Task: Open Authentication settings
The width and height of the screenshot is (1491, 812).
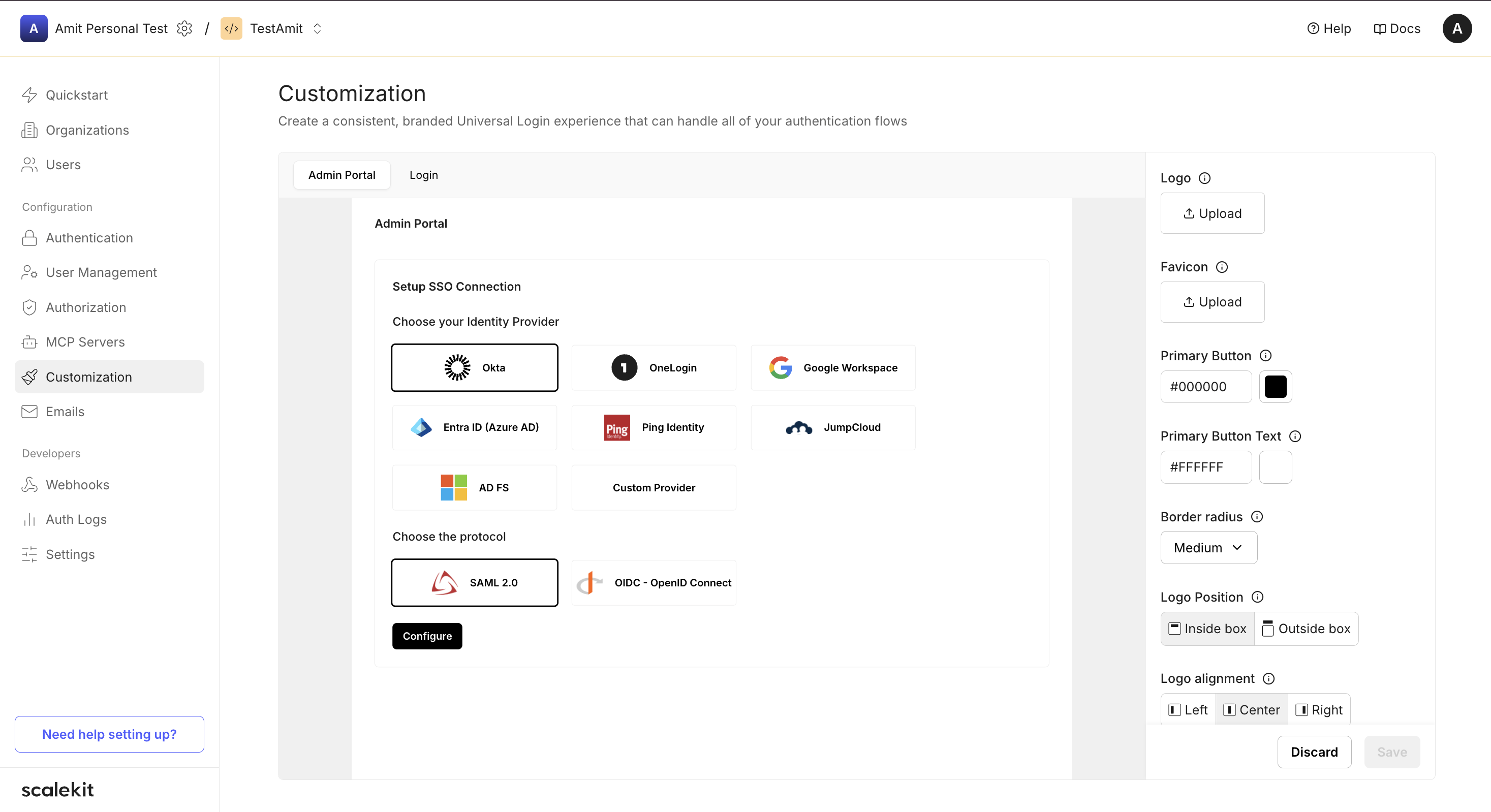Action: click(109, 238)
